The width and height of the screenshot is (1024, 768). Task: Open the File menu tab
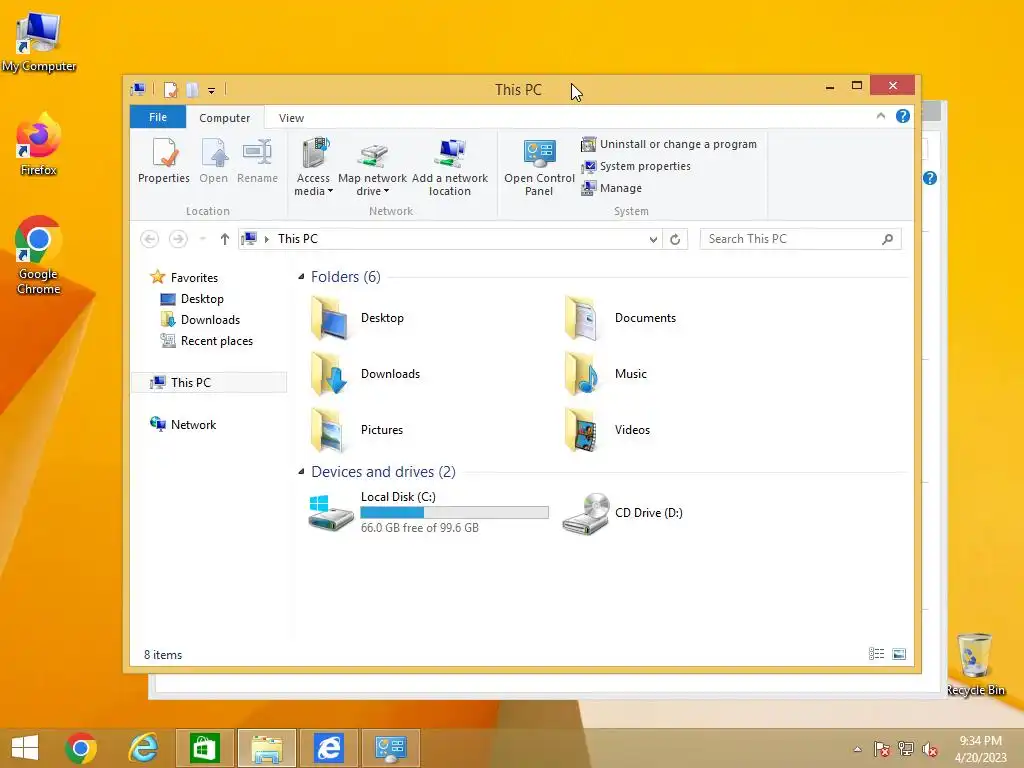(158, 118)
